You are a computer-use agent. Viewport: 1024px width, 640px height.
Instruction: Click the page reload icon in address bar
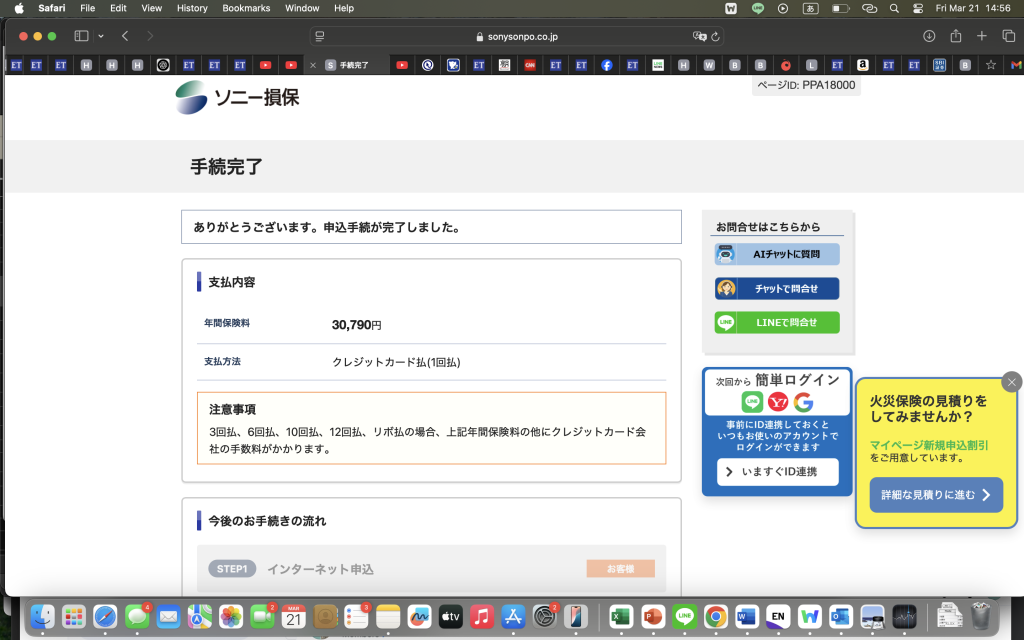716,36
